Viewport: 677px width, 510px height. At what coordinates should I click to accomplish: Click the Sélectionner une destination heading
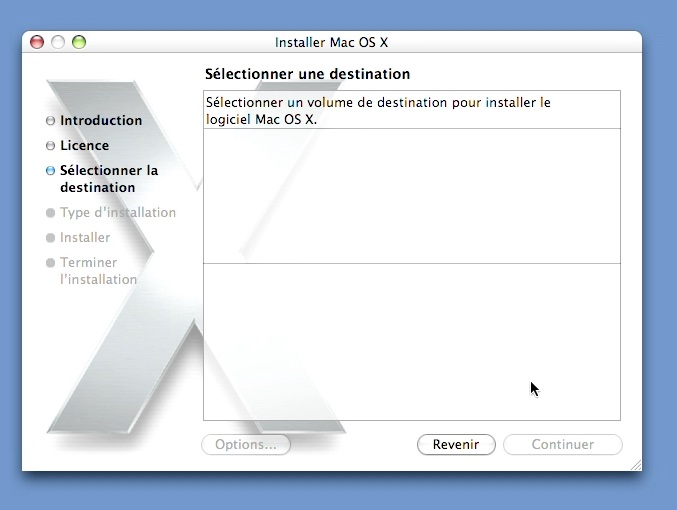pos(307,74)
